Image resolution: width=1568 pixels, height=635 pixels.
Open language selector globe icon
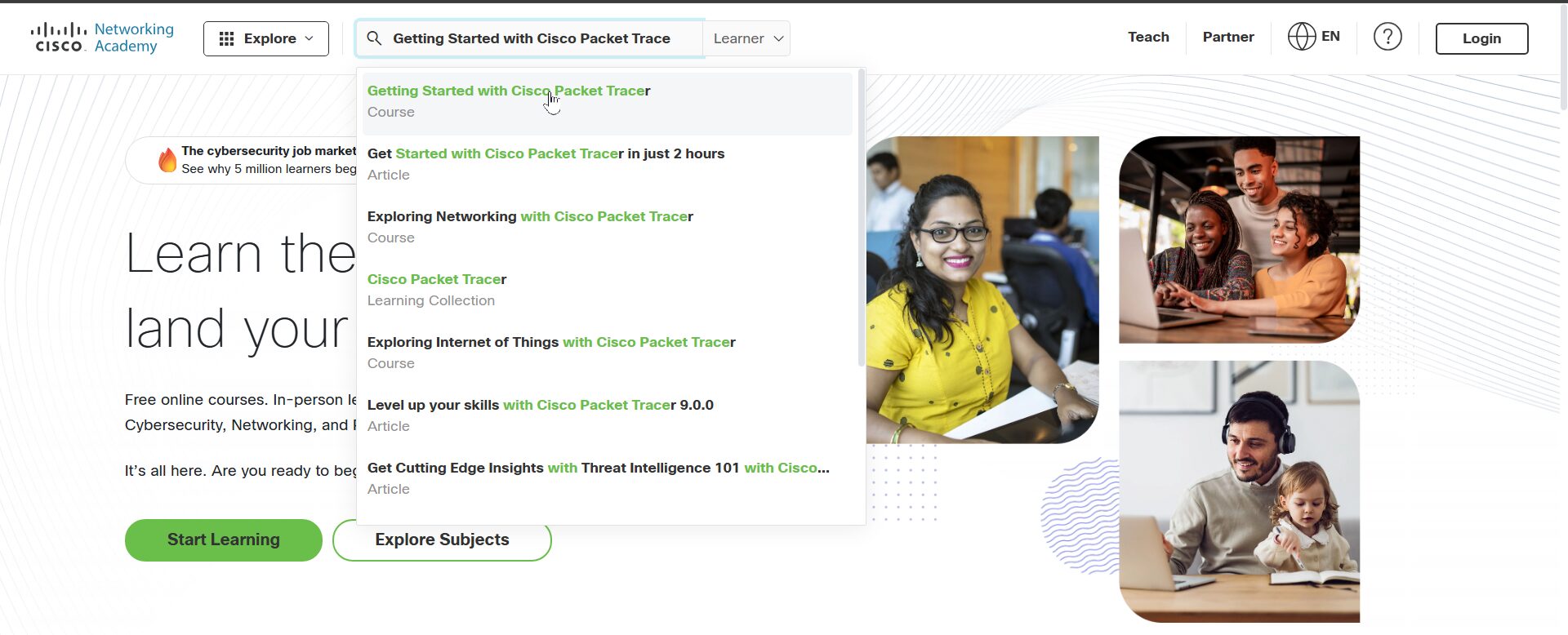(1302, 37)
